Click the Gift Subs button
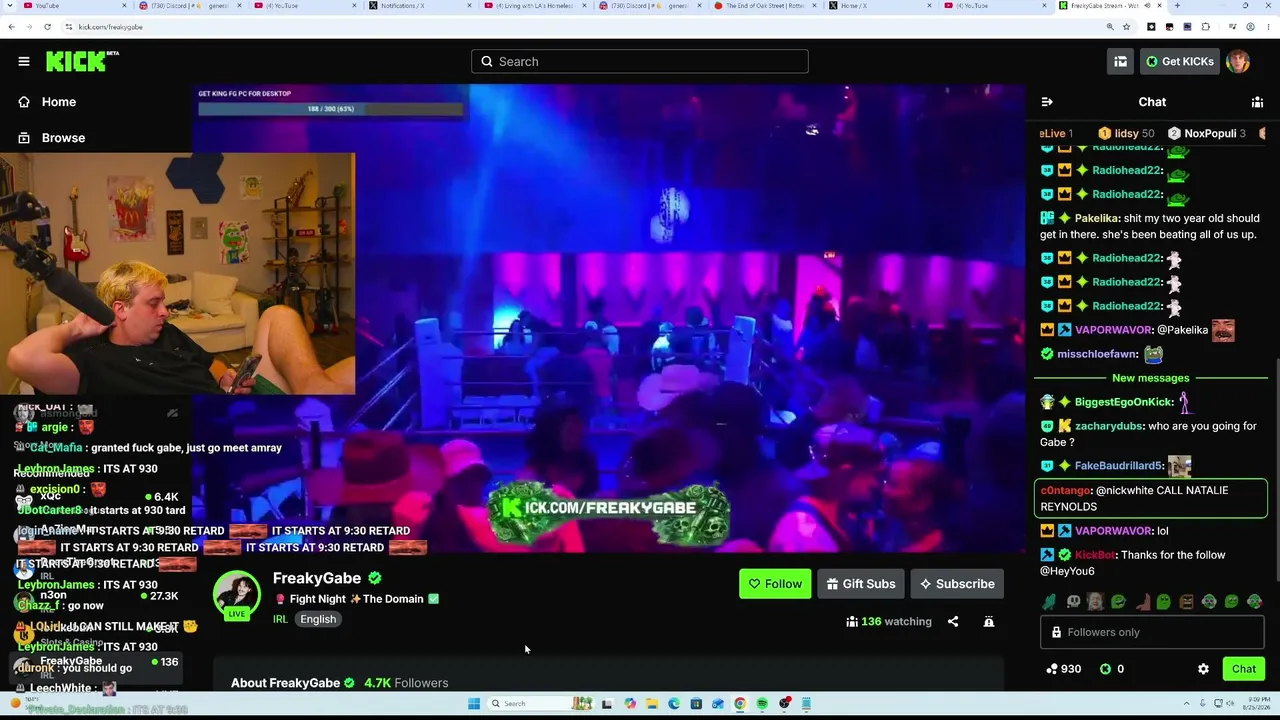Image resolution: width=1280 pixels, height=720 pixels. tap(860, 584)
